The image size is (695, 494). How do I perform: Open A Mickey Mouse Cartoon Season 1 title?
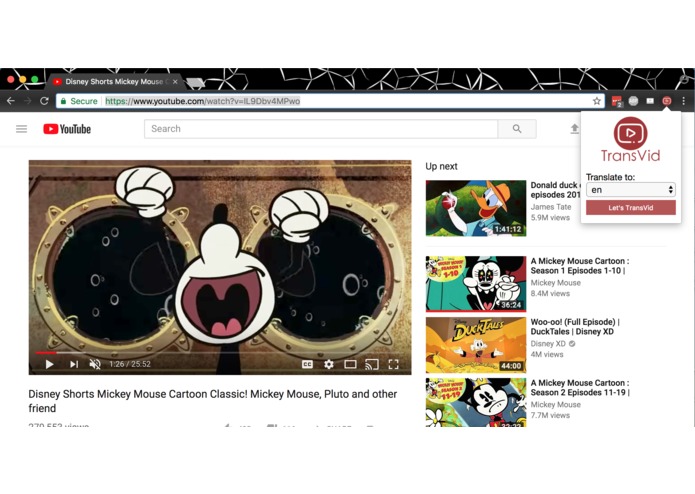[x=580, y=266]
